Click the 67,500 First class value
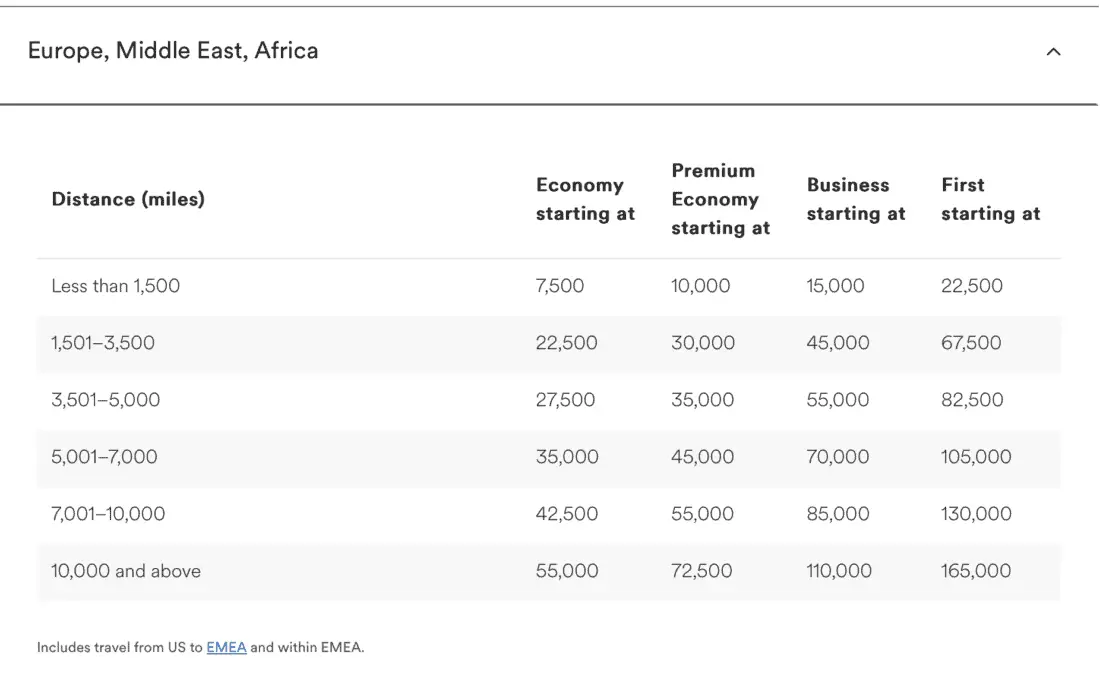The image size is (1100, 696). pyautogui.click(x=971, y=343)
